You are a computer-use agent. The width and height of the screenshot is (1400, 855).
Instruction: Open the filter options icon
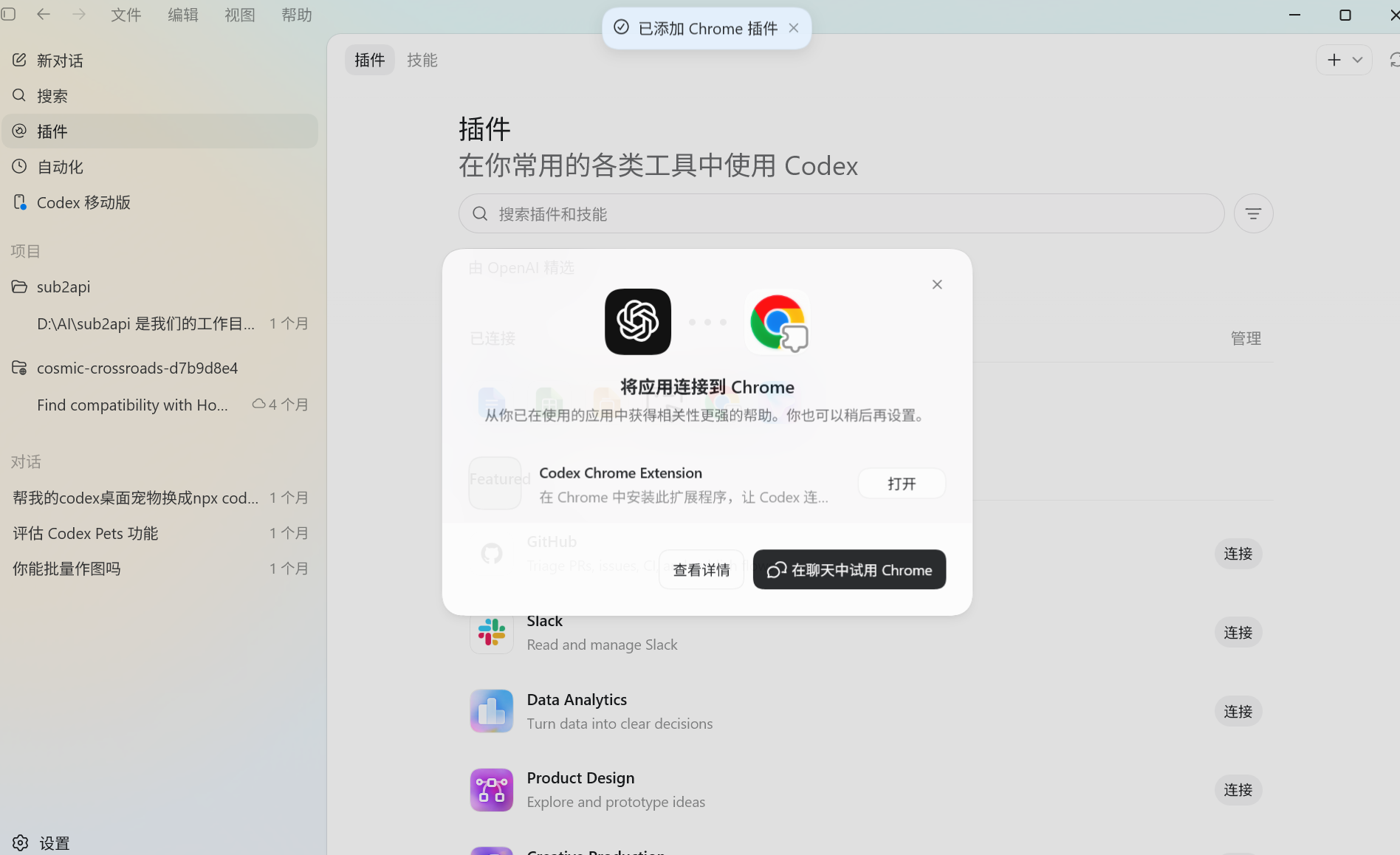[x=1253, y=213]
